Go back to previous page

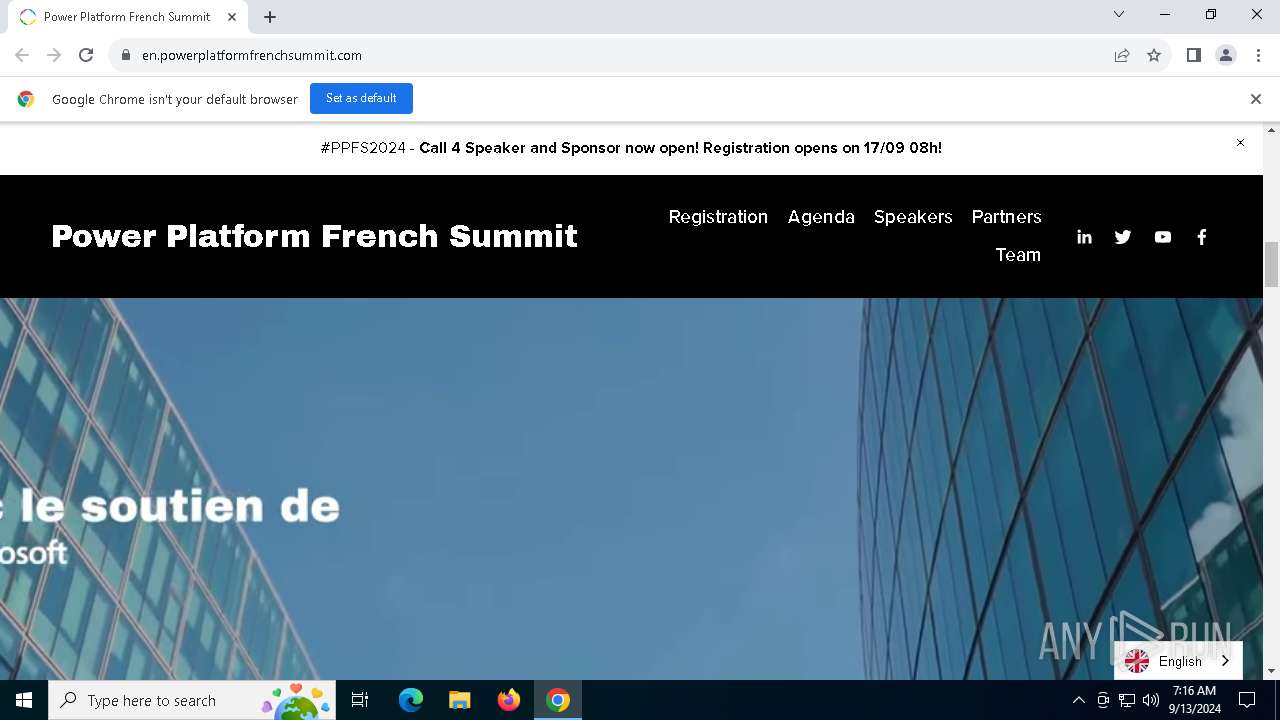point(22,55)
